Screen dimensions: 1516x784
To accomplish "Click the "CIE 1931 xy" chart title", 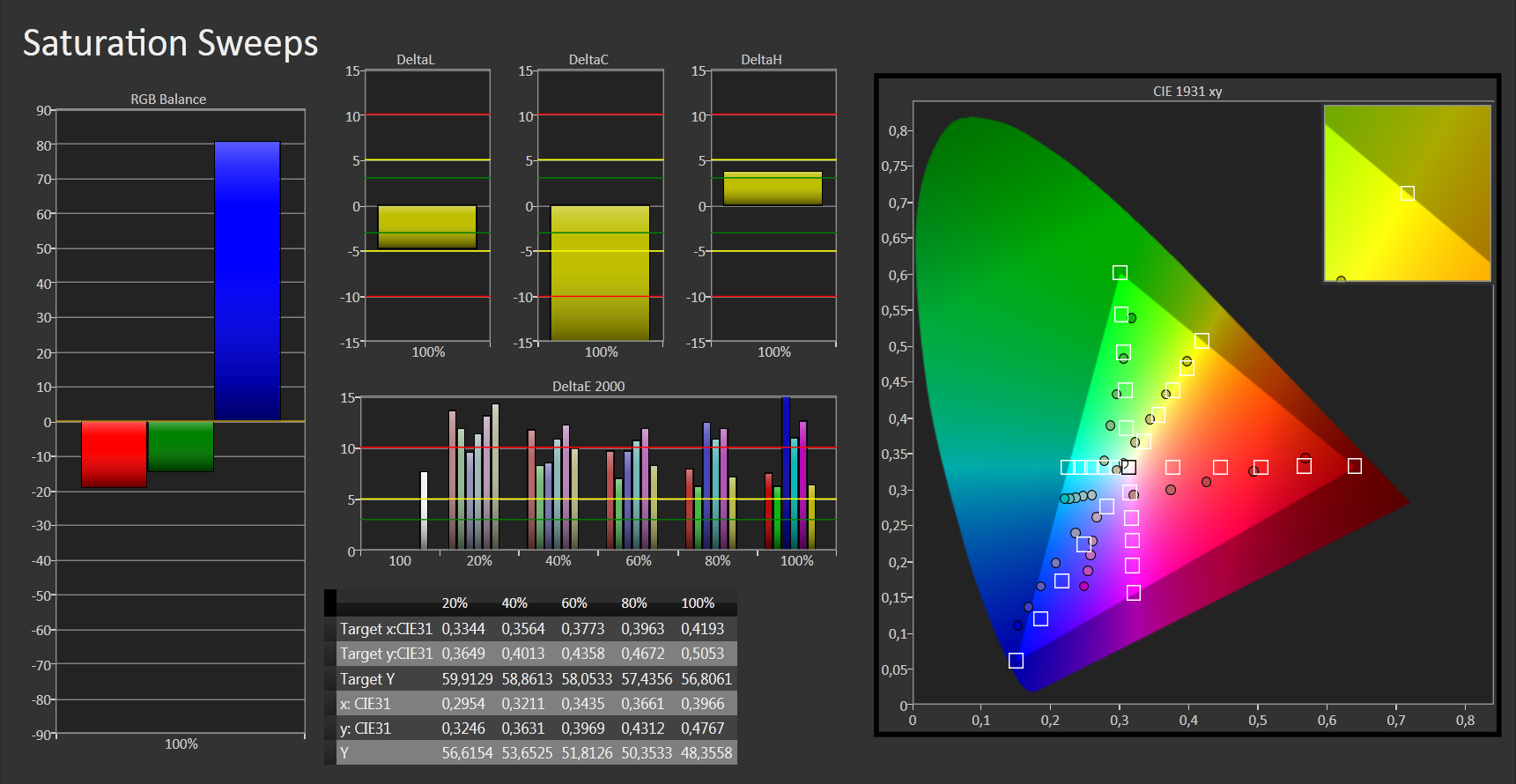I will [x=1187, y=92].
